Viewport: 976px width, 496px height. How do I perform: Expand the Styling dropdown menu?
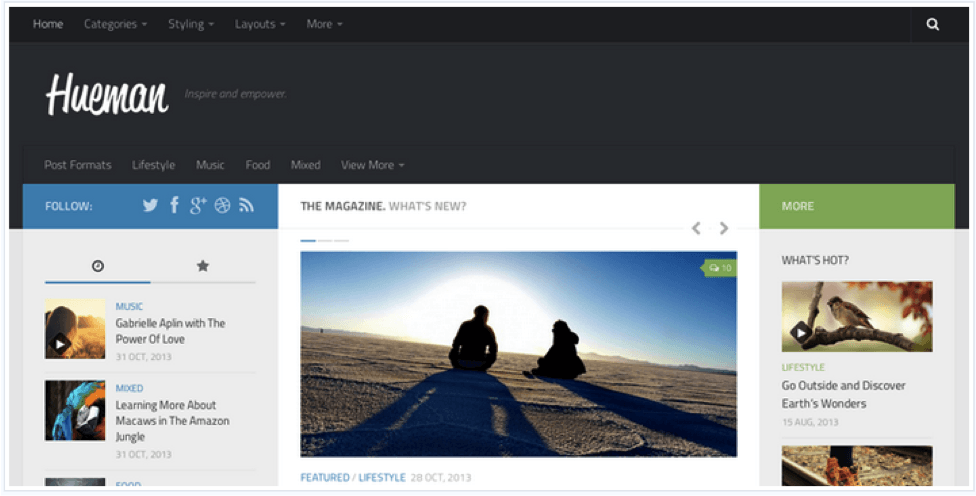tap(190, 24)
